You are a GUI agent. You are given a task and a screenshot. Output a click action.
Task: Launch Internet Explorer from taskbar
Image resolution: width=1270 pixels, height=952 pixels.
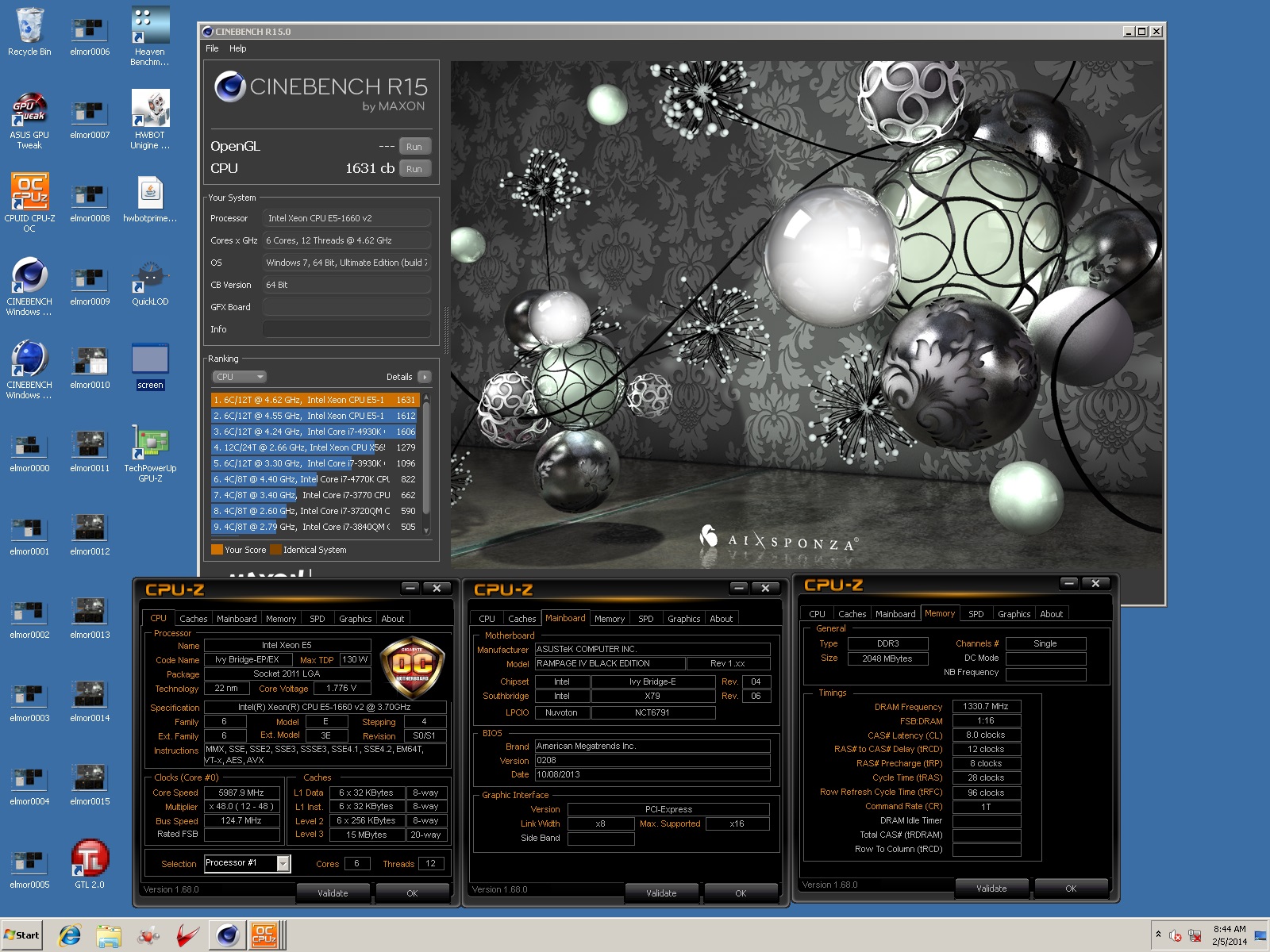click(70, 935)
